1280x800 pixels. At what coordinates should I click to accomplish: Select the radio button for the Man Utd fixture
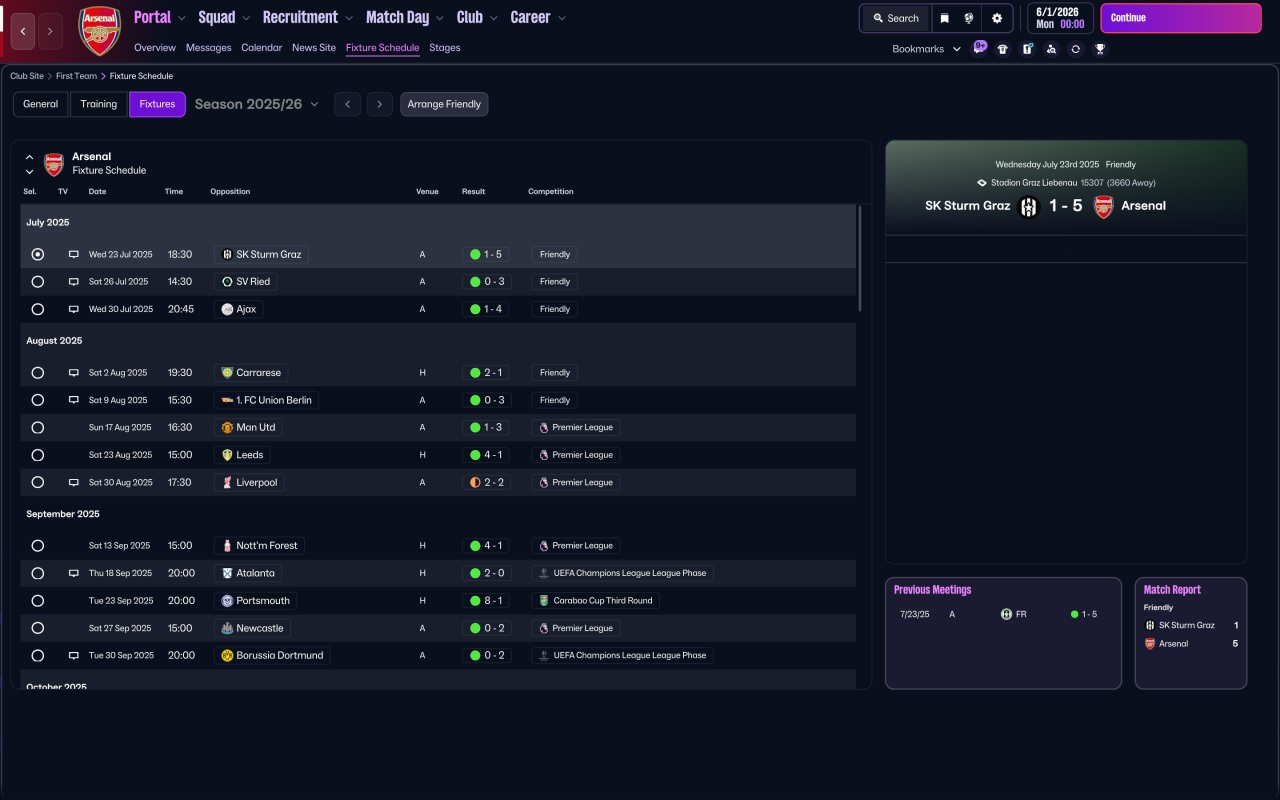38,428
